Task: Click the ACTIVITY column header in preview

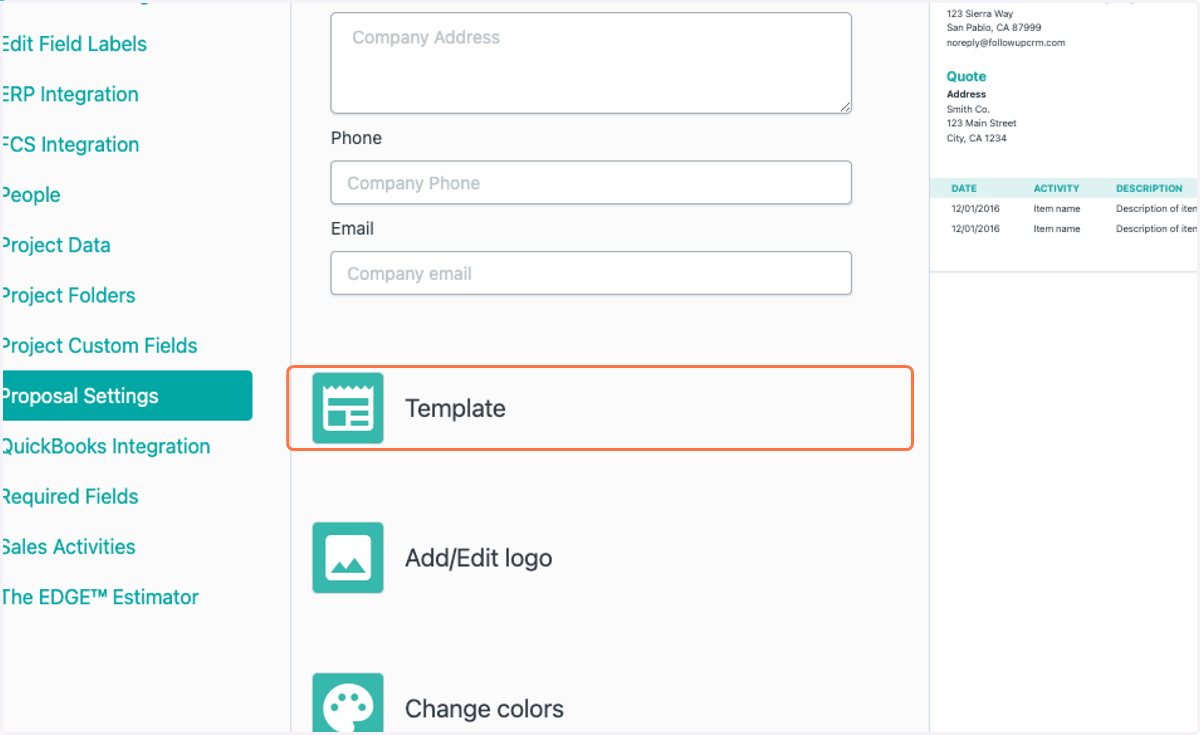Action: point(1057,188)
